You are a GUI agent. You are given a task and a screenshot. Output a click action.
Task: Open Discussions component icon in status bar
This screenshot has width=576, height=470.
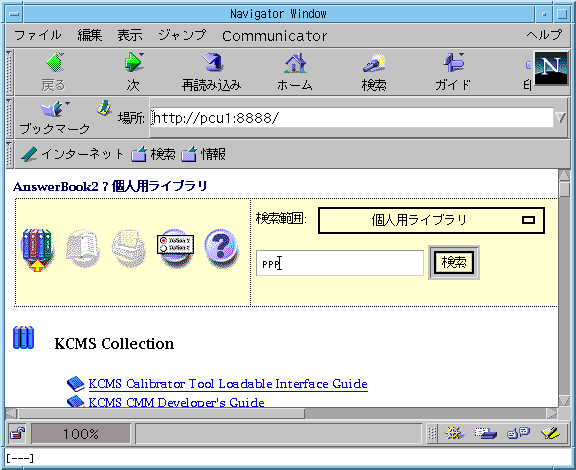point(518,434)
